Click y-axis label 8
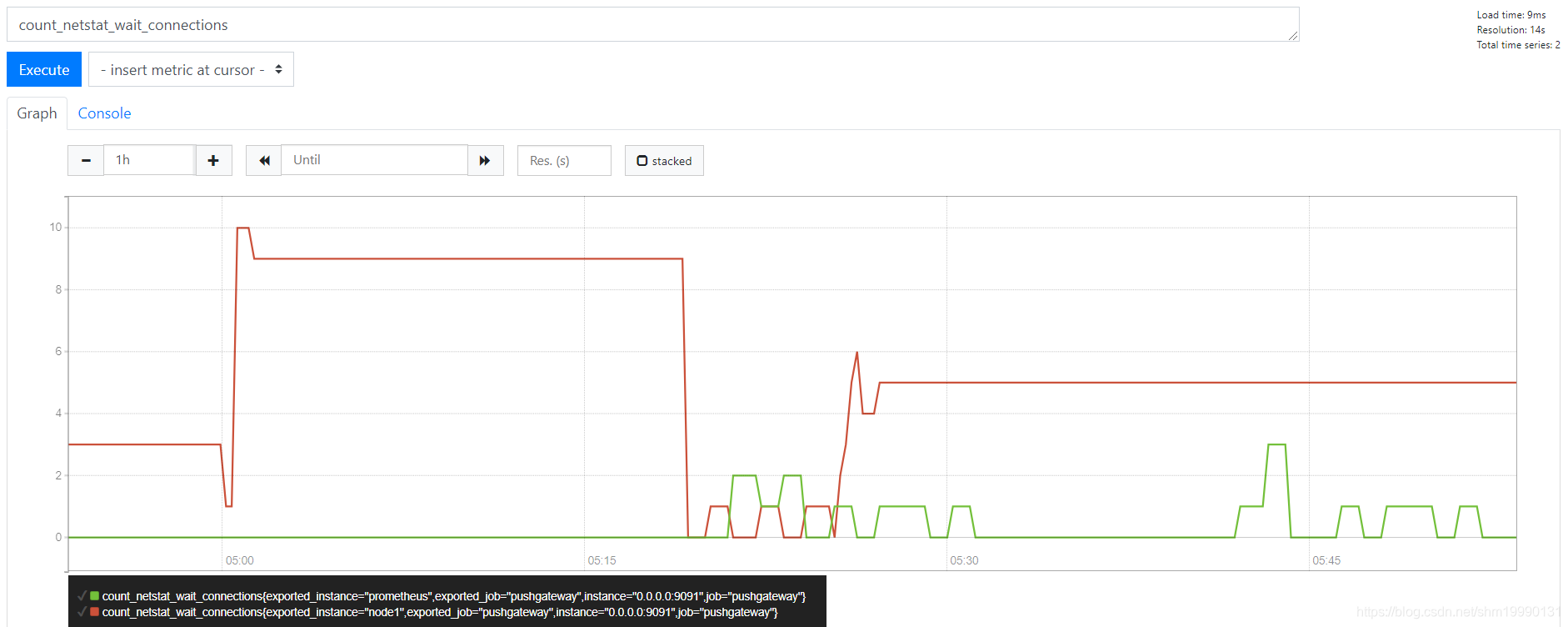The width and height of the screenshot is (1568, 627). point(58,289)
